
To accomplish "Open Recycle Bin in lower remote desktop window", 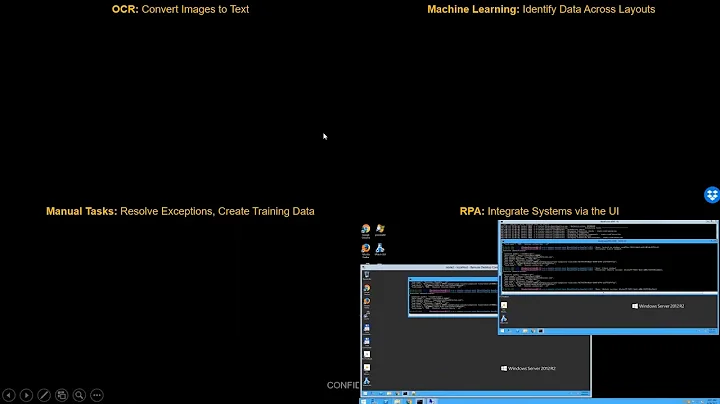I will [367, 275].
